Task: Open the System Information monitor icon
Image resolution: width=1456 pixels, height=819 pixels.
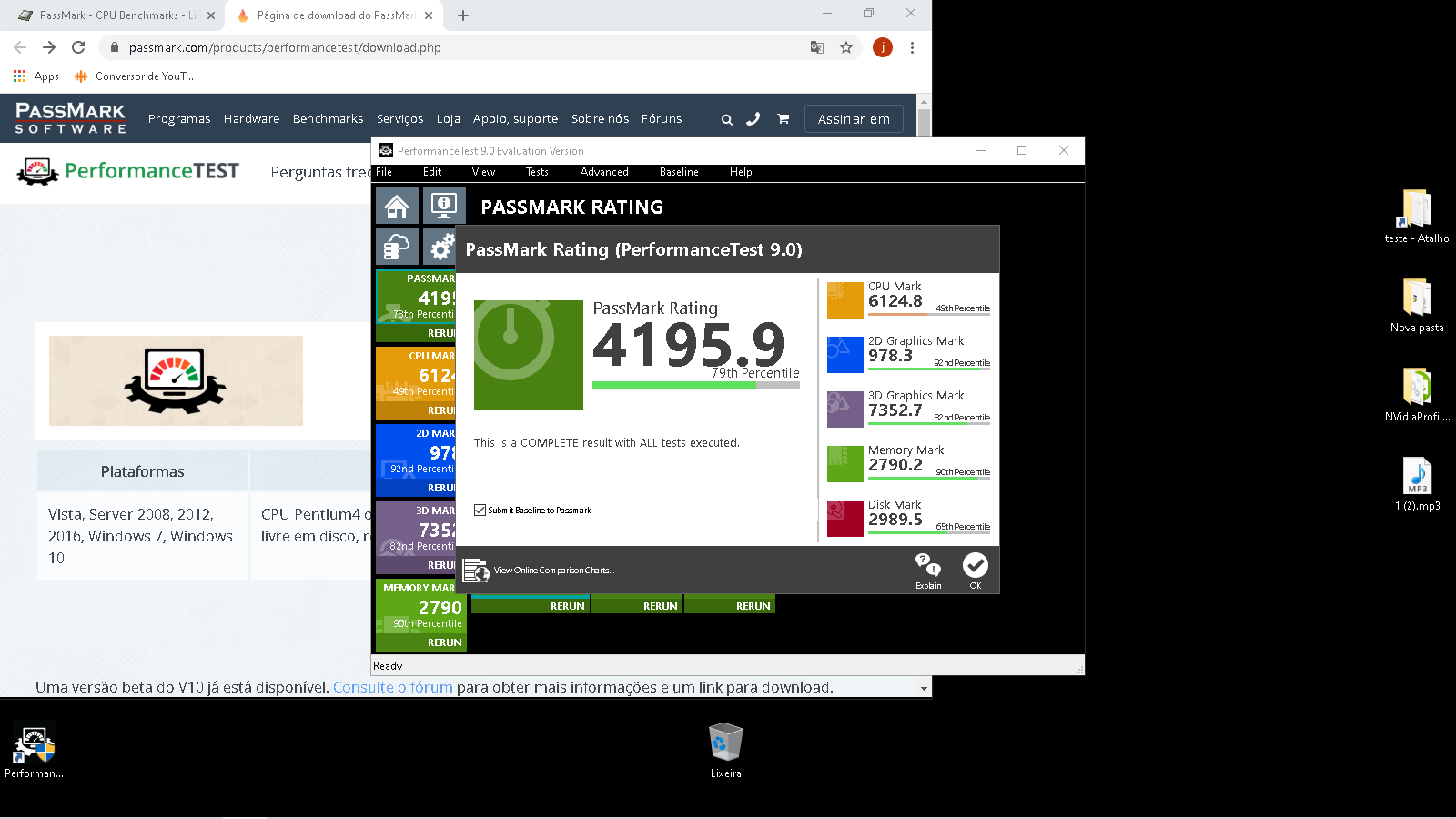Action: tap(444, 206)
